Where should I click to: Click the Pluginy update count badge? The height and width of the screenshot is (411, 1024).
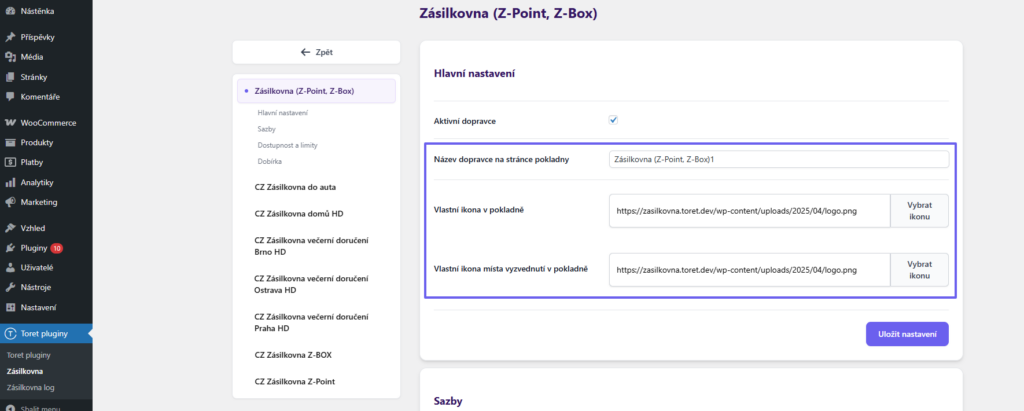pos(57,248)
